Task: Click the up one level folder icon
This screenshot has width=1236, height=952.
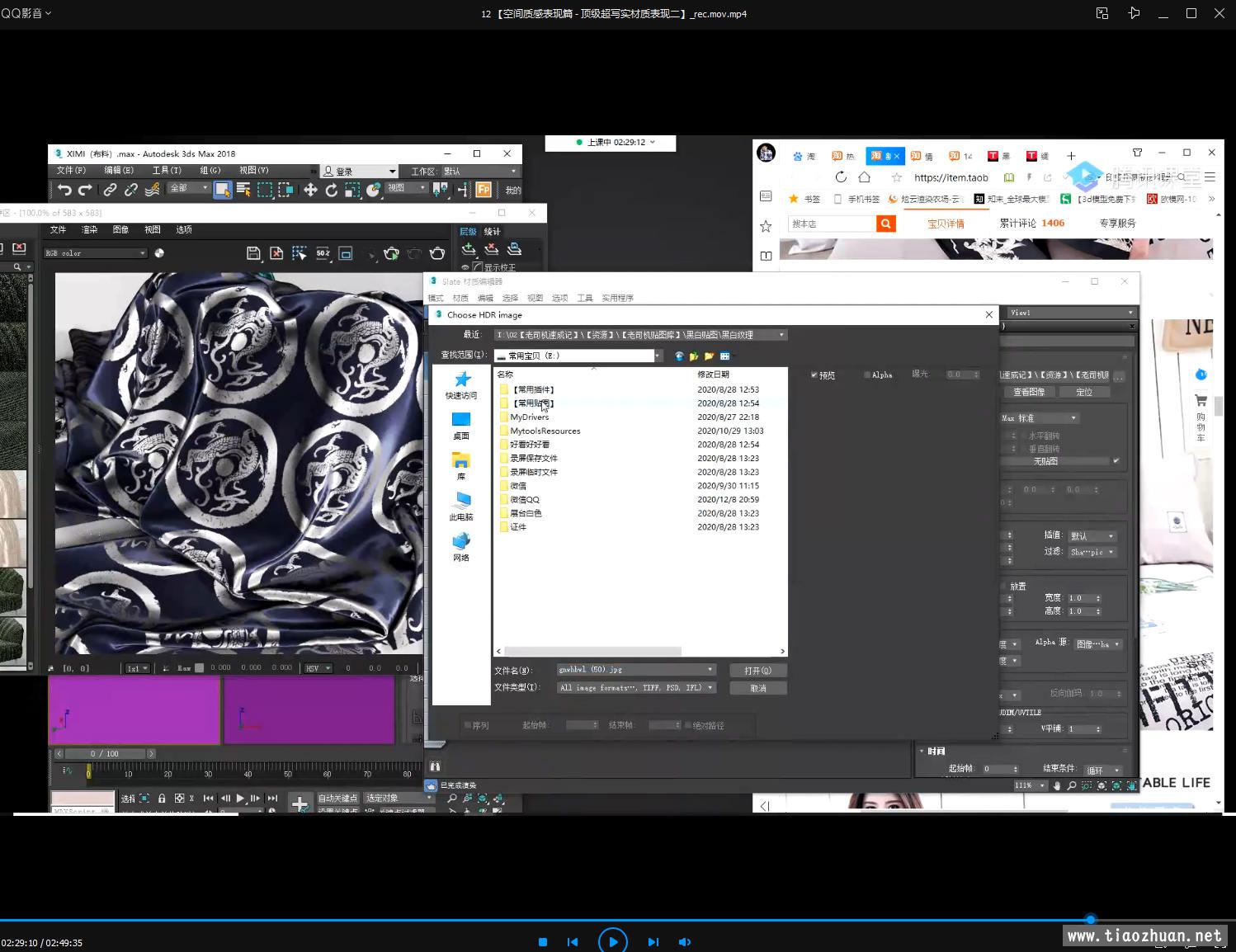Action: 694,356
